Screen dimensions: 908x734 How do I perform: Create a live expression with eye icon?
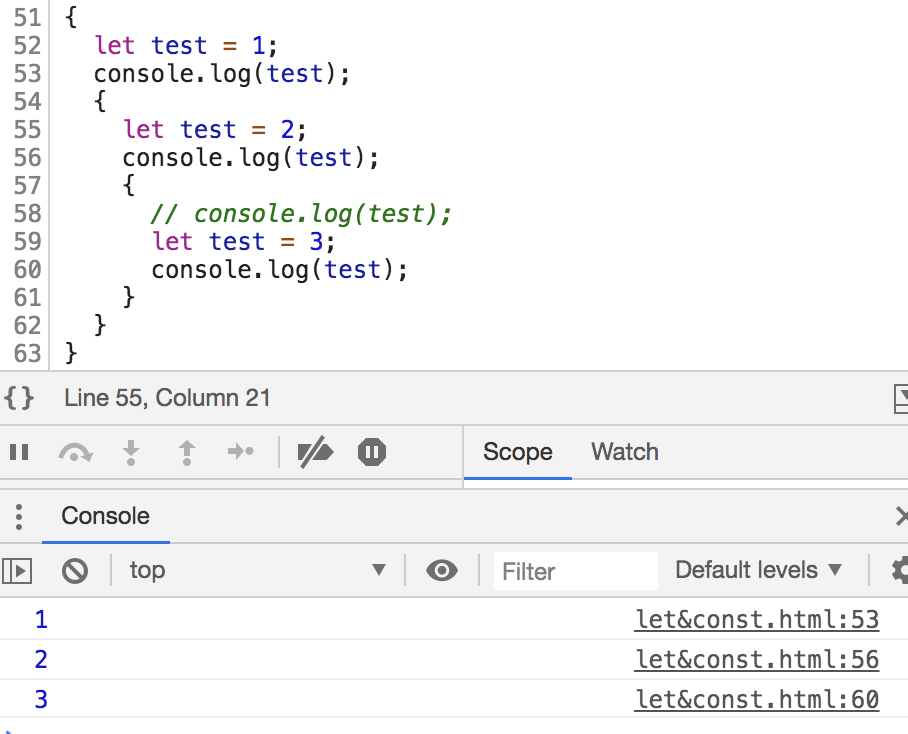[x=441, y=571]
